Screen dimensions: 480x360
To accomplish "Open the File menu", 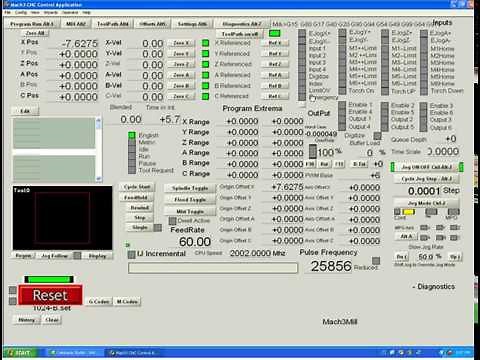I will click(x=7, y=12).
